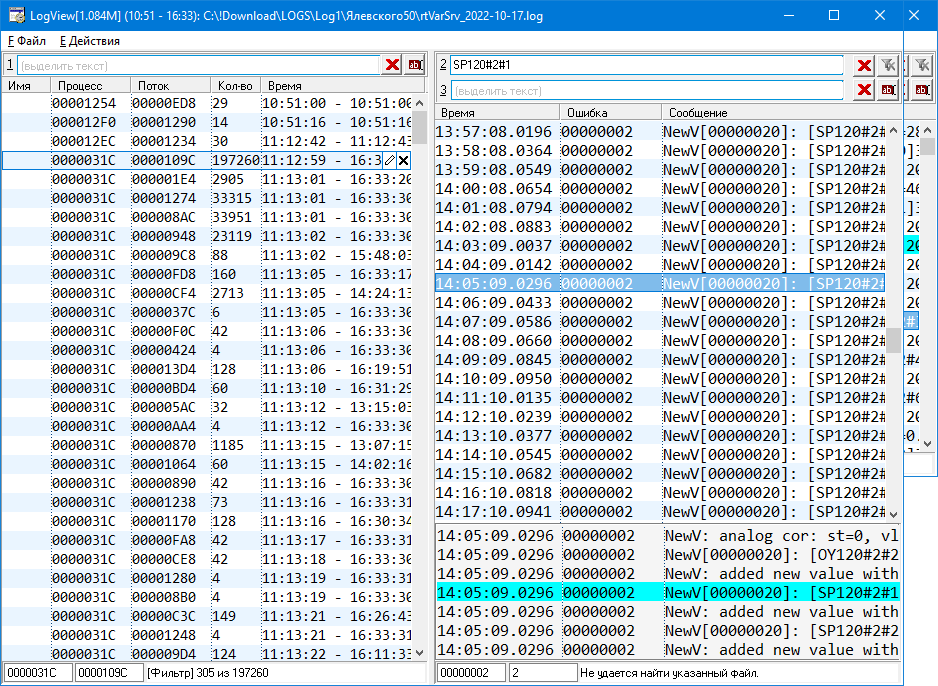
Task: Click status bar text '[Фильтр] 305 из 197260'
Action: click(208, 673)
